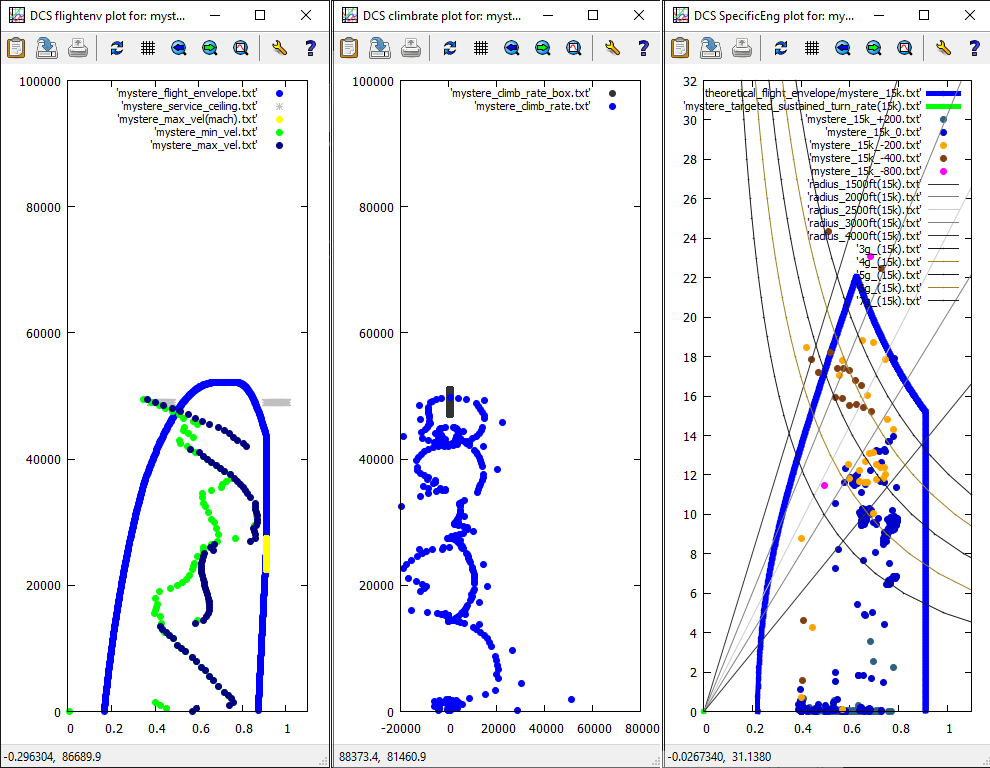990x768 pixels.
Task: Apply next zoom in flightenv window
Action: point(210,47)
